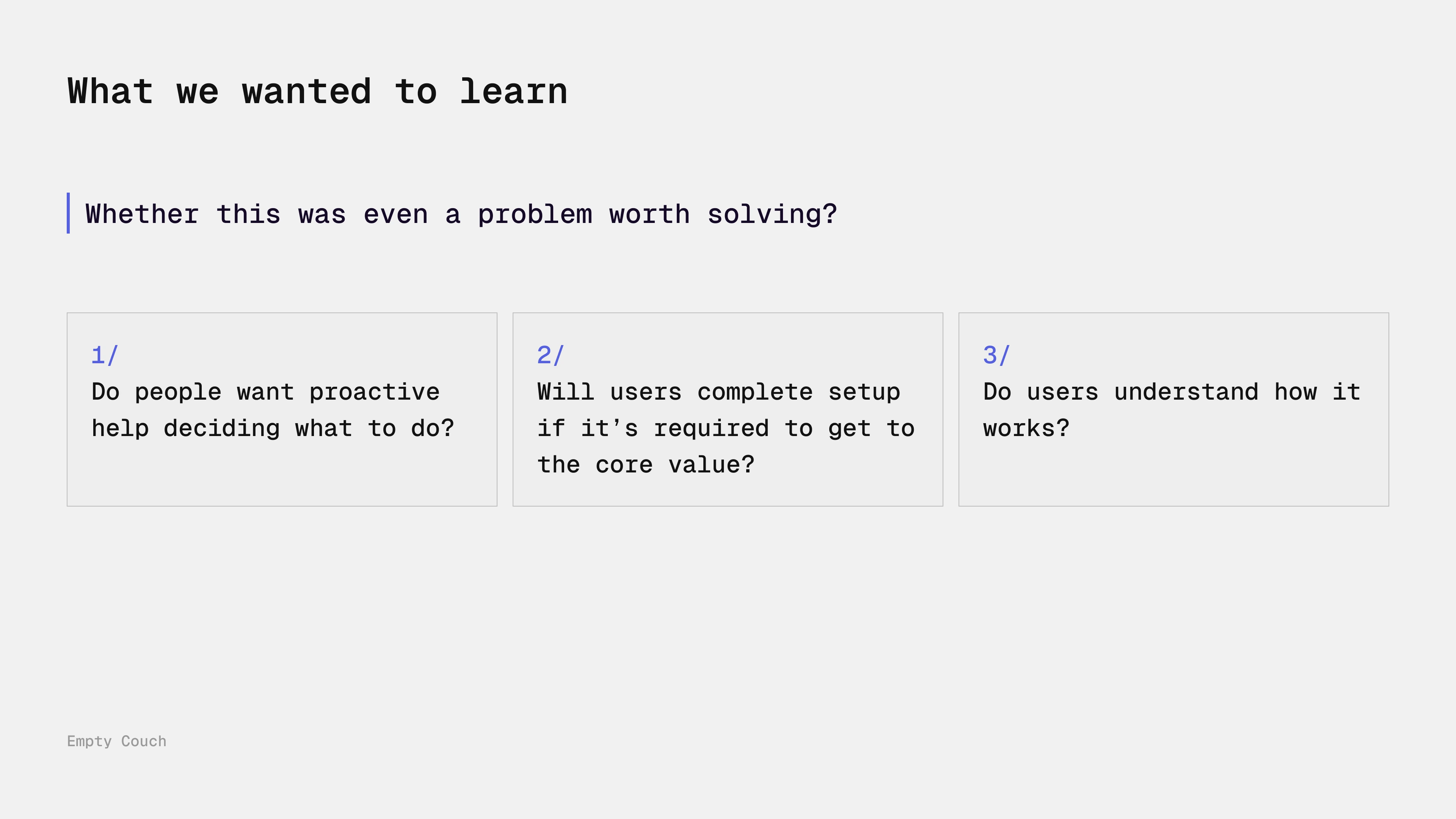Click the line 'if it's required to get to'
The image size is (1456, 819).
click(726, 428)
